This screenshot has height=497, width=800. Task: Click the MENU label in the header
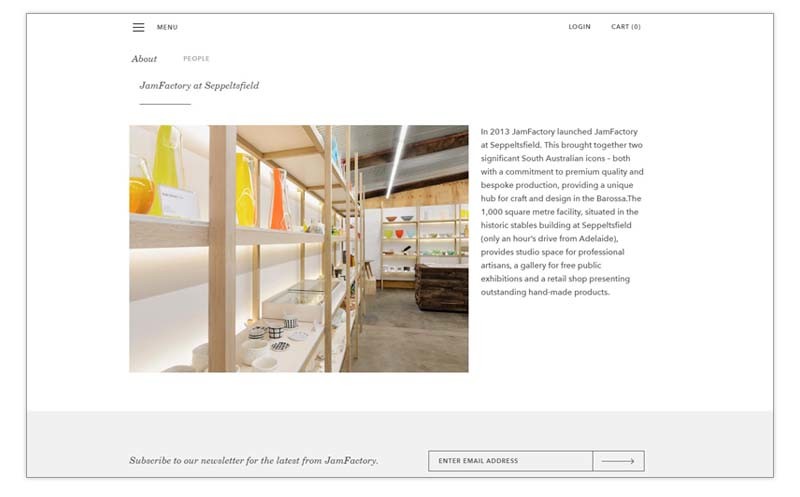(x=167, y=28)
